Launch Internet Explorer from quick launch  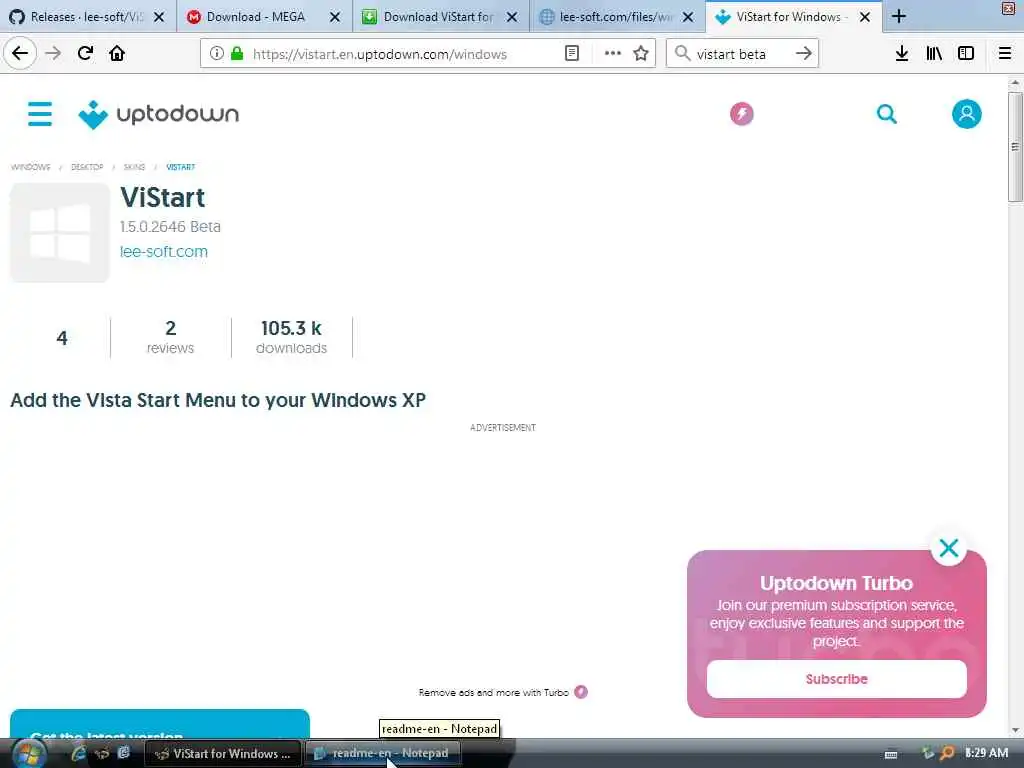tap(79, 753)
